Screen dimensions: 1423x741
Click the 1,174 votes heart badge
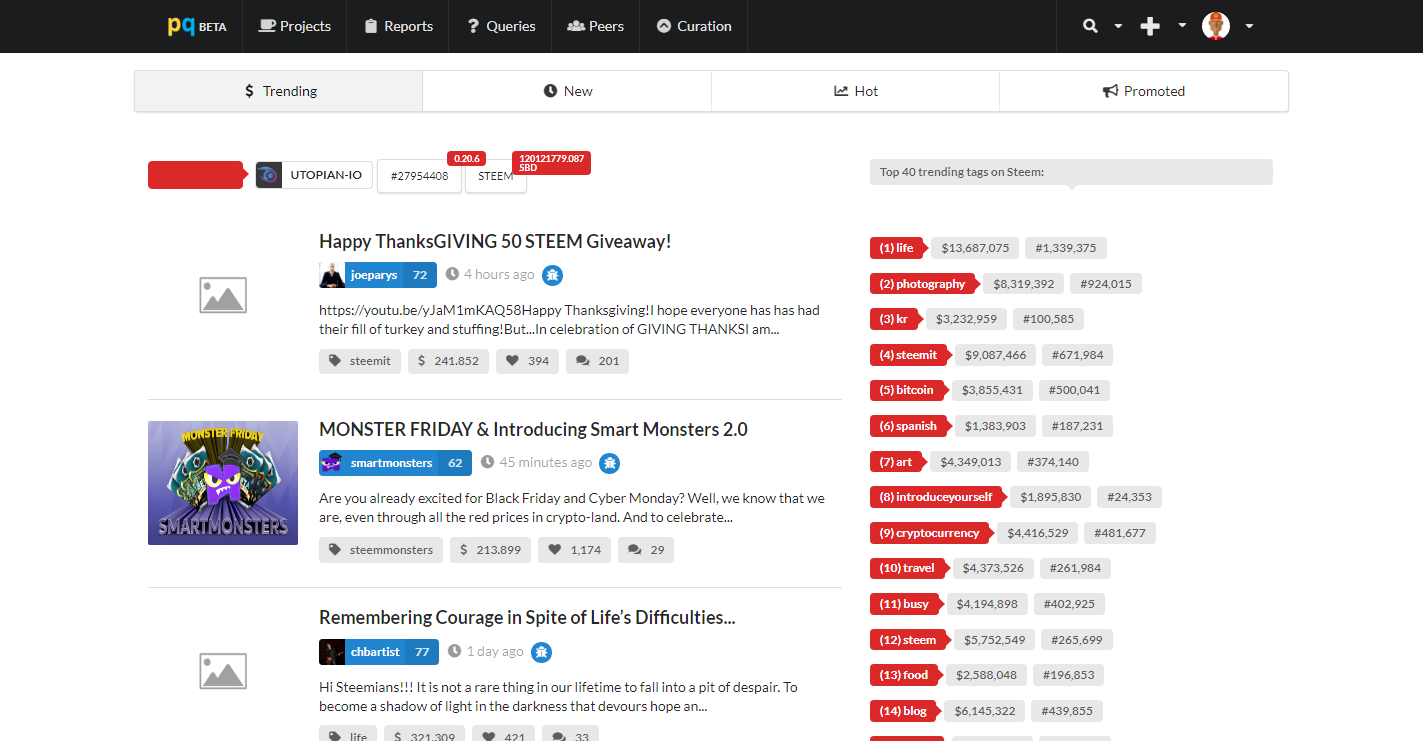[574, 549]
